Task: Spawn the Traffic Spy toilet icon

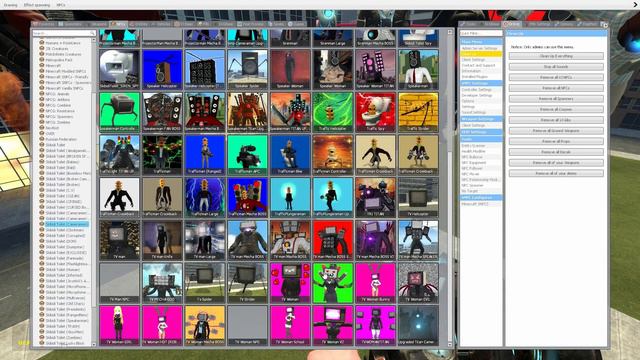Action: pos(376,112)
